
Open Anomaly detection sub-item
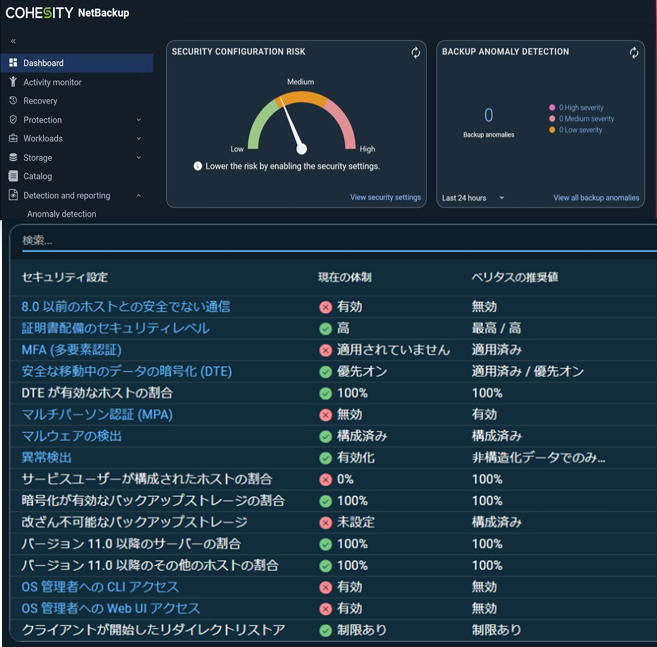pos(62,214)
